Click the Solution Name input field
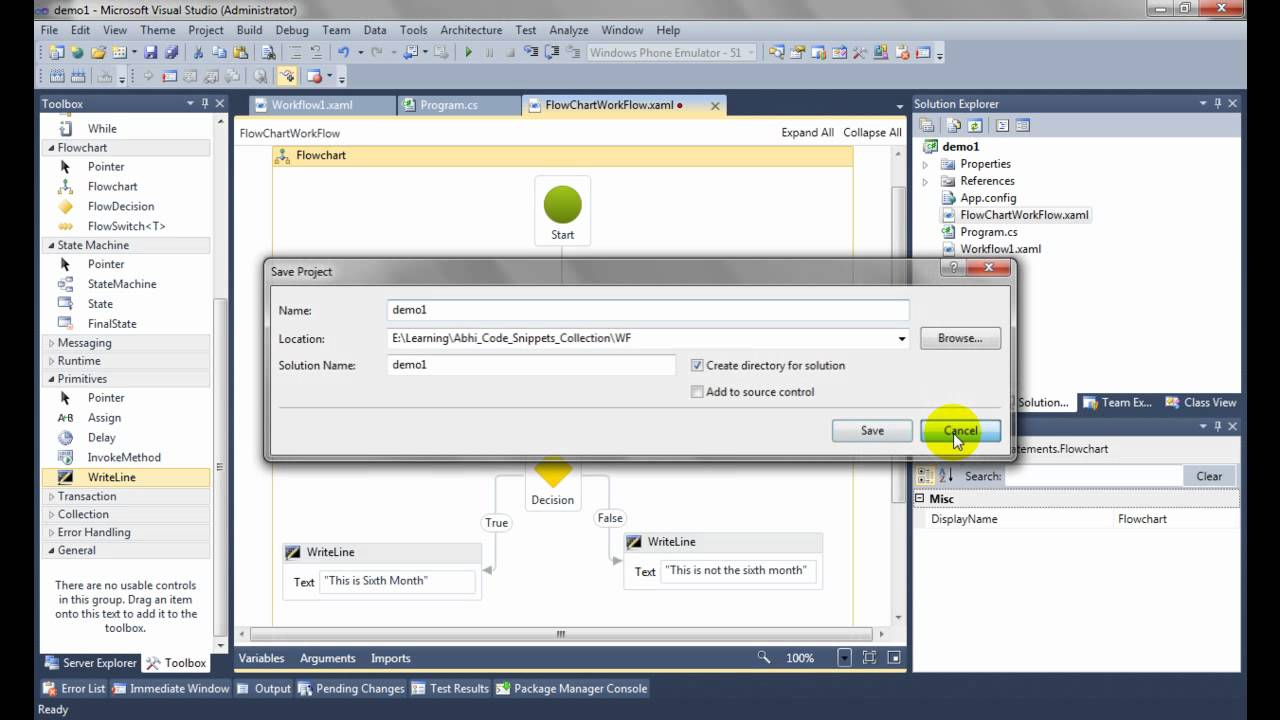The image size is (1280, 720). (x=531, y=365)
